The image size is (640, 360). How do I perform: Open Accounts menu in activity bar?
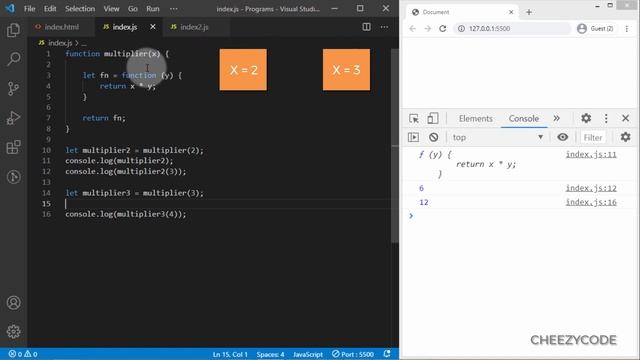pyautogui.click(x=13, y=302)
